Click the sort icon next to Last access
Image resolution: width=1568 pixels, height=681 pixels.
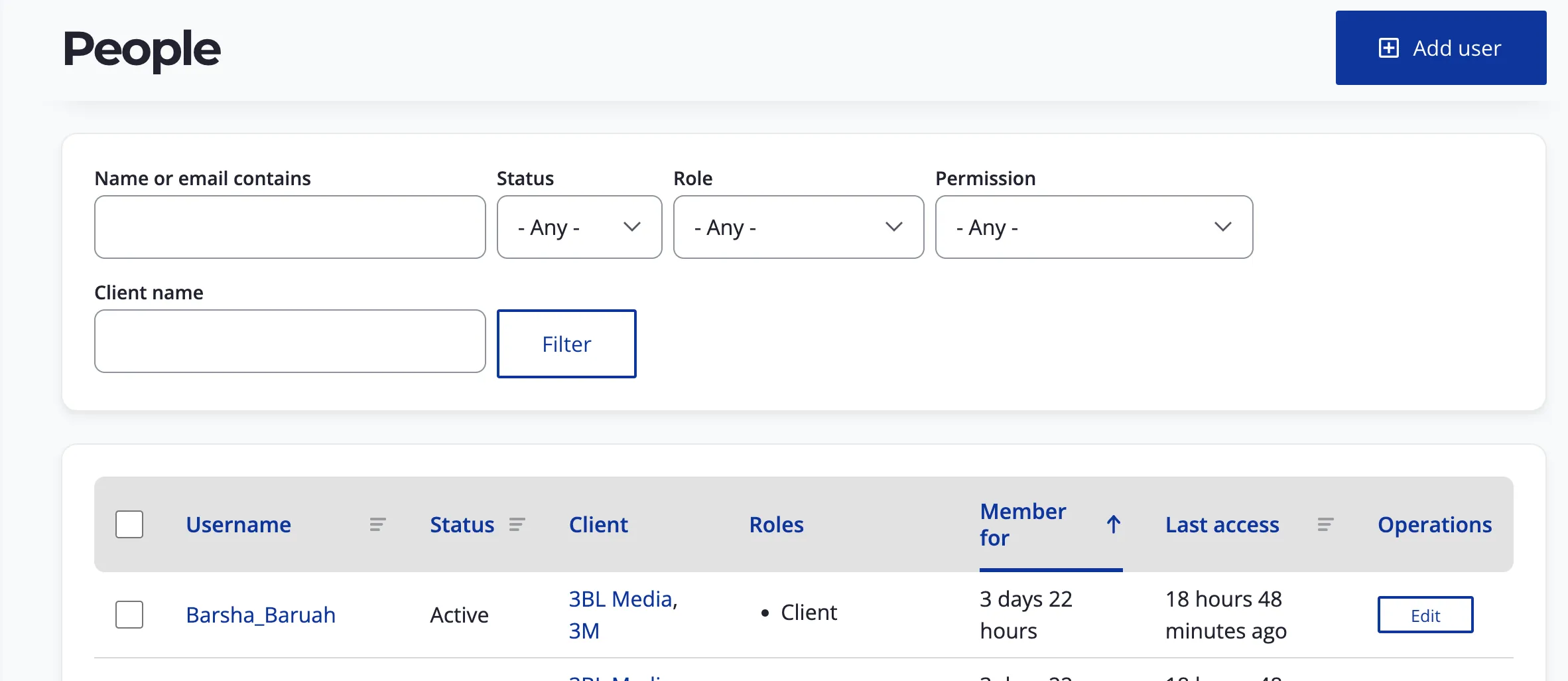(1325, 524)
